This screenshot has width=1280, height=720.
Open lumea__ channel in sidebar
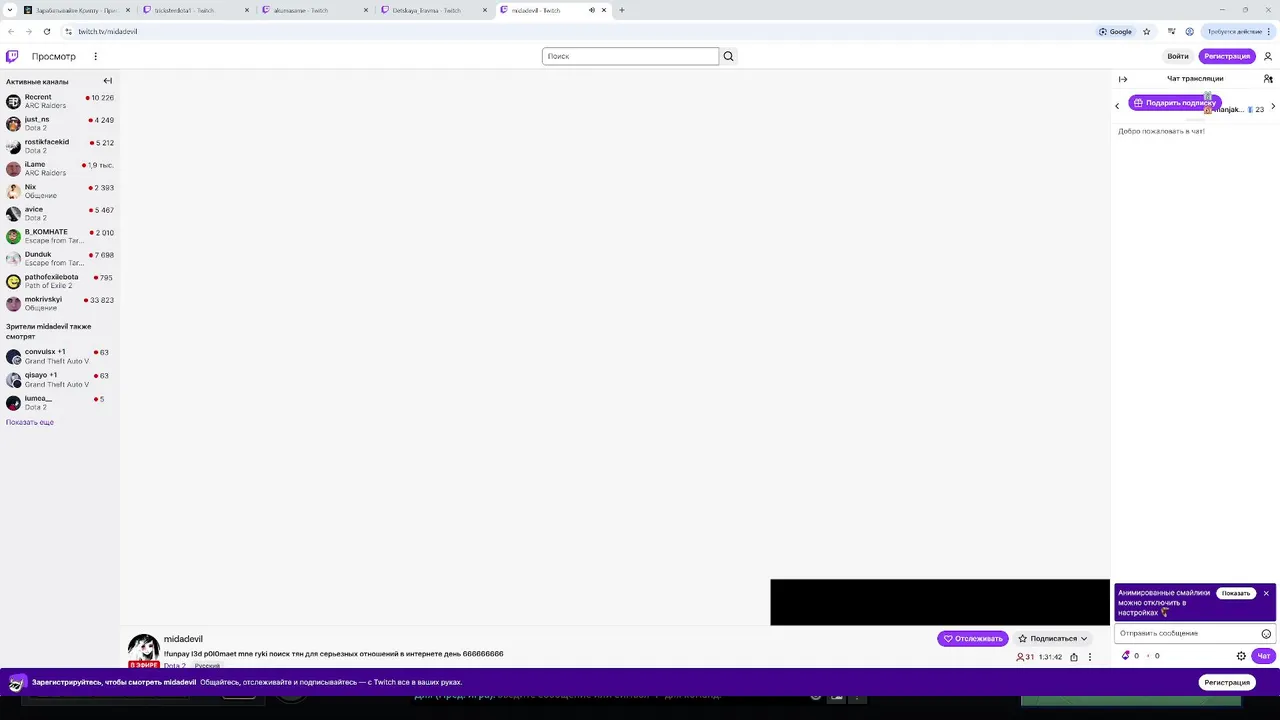point(60,403)
